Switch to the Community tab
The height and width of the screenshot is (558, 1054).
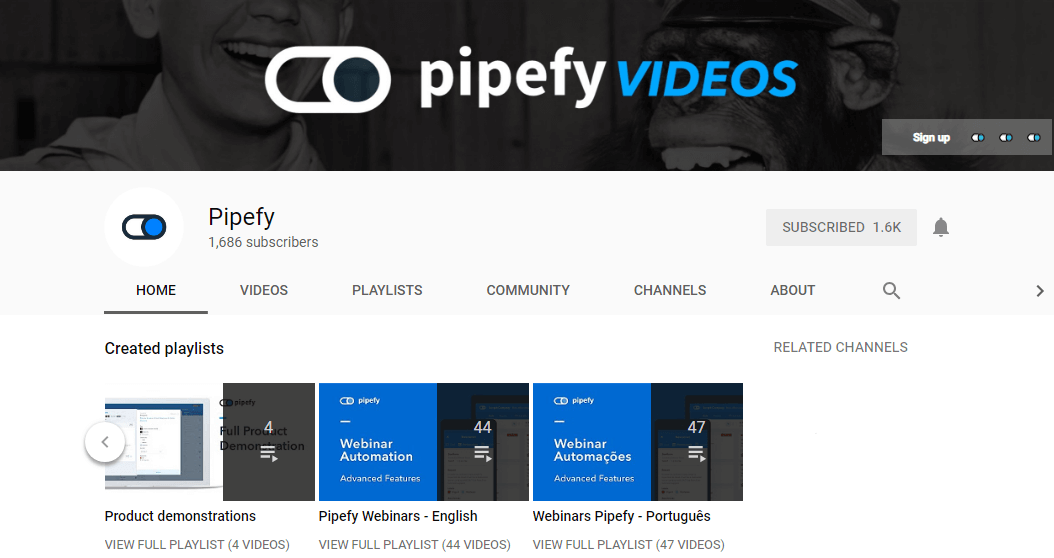click(x=528, y=290)
